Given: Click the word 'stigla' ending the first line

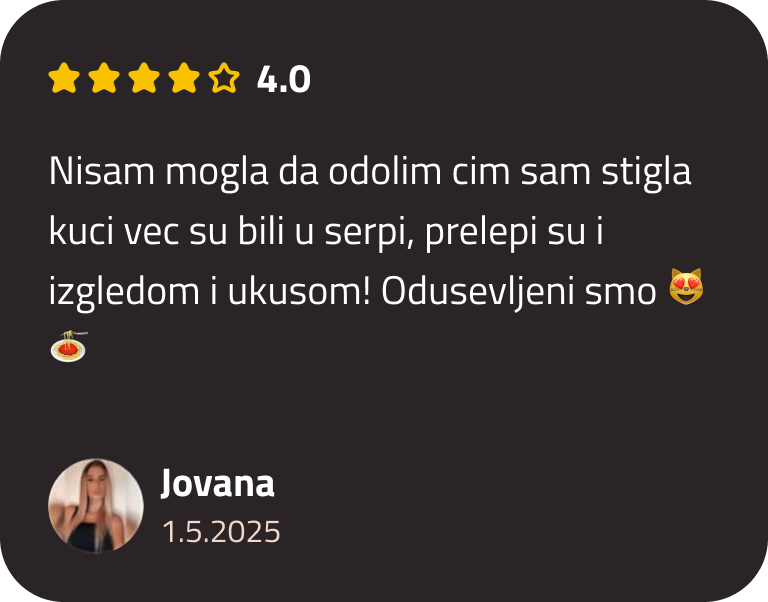Looking at the screenshot, I should point(646,172).
